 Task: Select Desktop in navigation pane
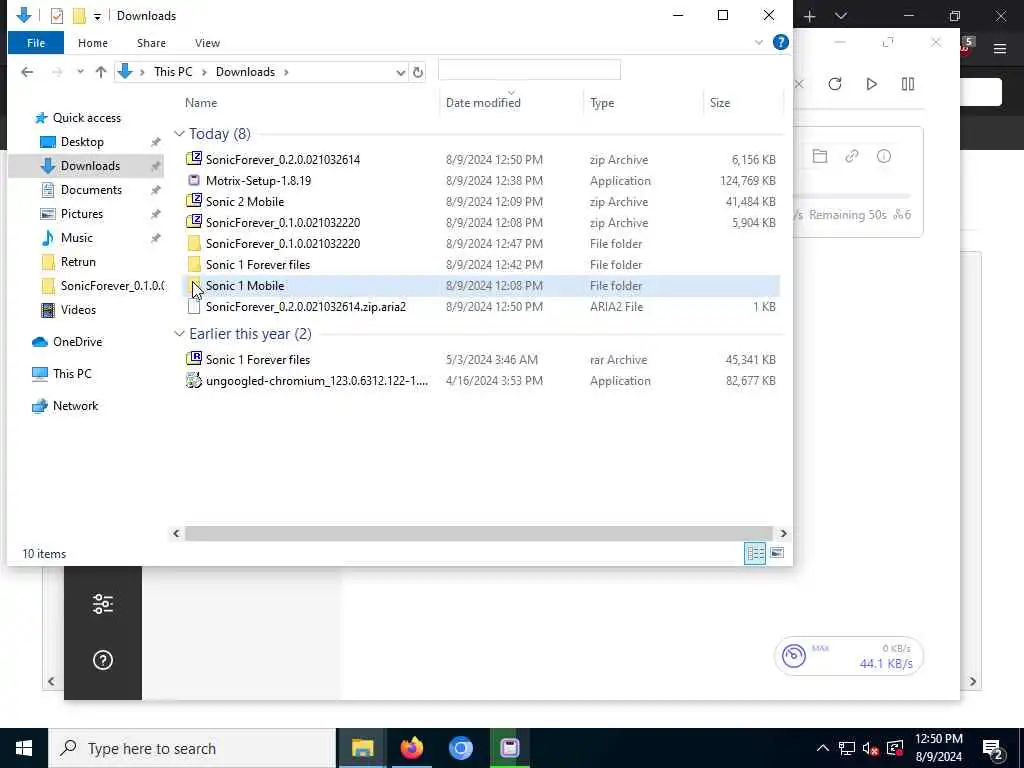point(82,142)
